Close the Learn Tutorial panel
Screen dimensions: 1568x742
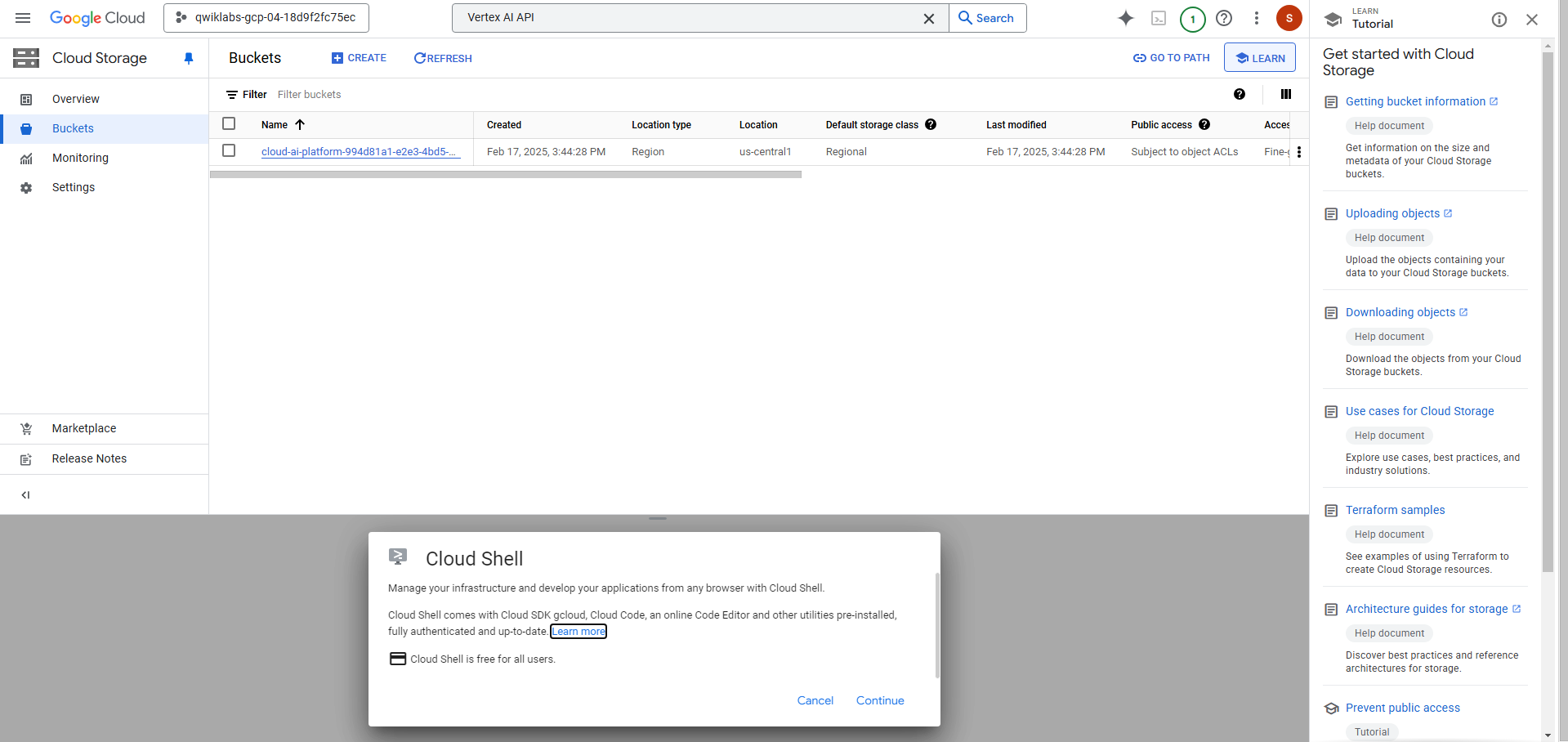[1532, 20]
